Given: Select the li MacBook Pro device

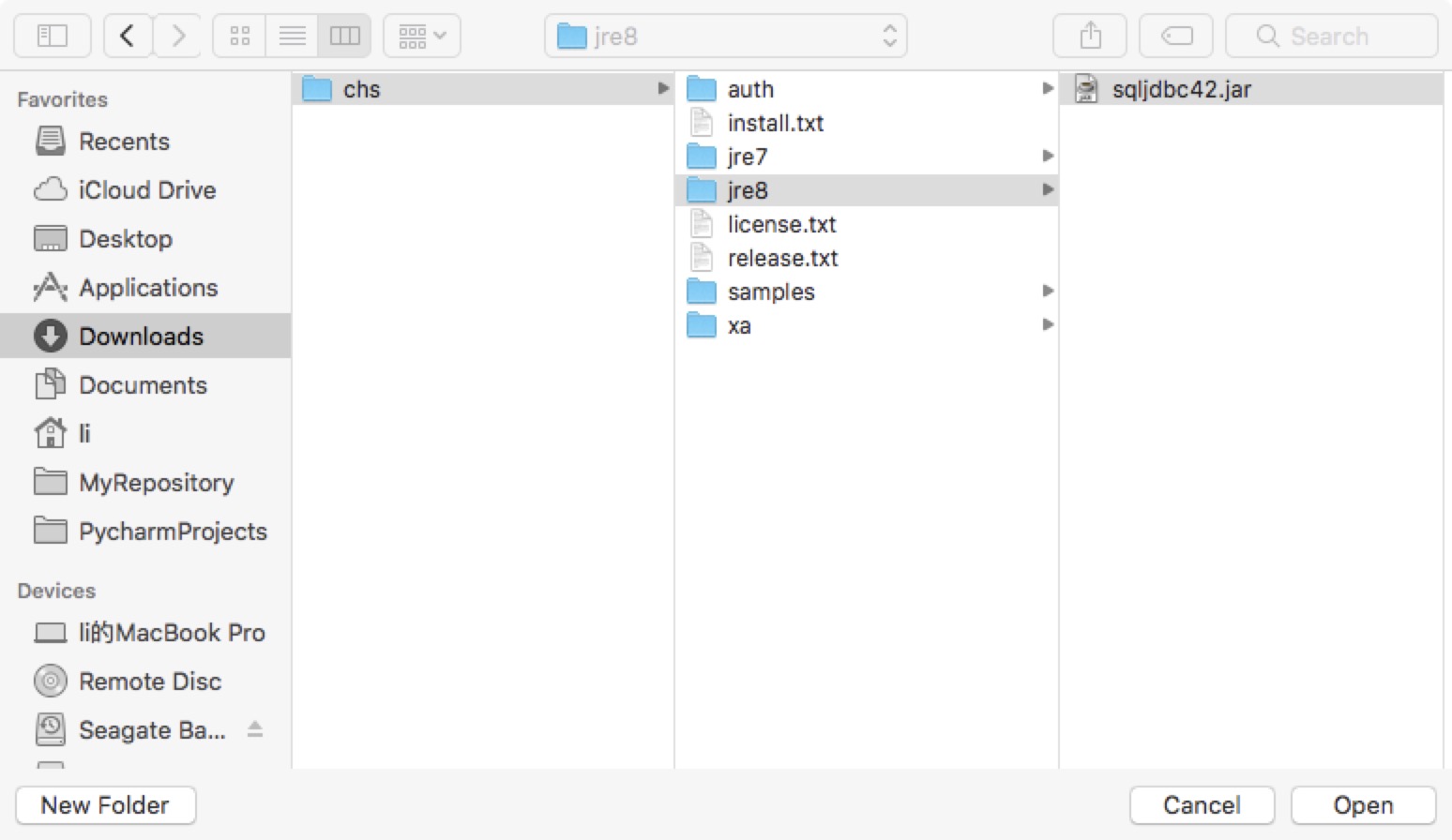Looking at the screenshot, I should click(145, 633).
